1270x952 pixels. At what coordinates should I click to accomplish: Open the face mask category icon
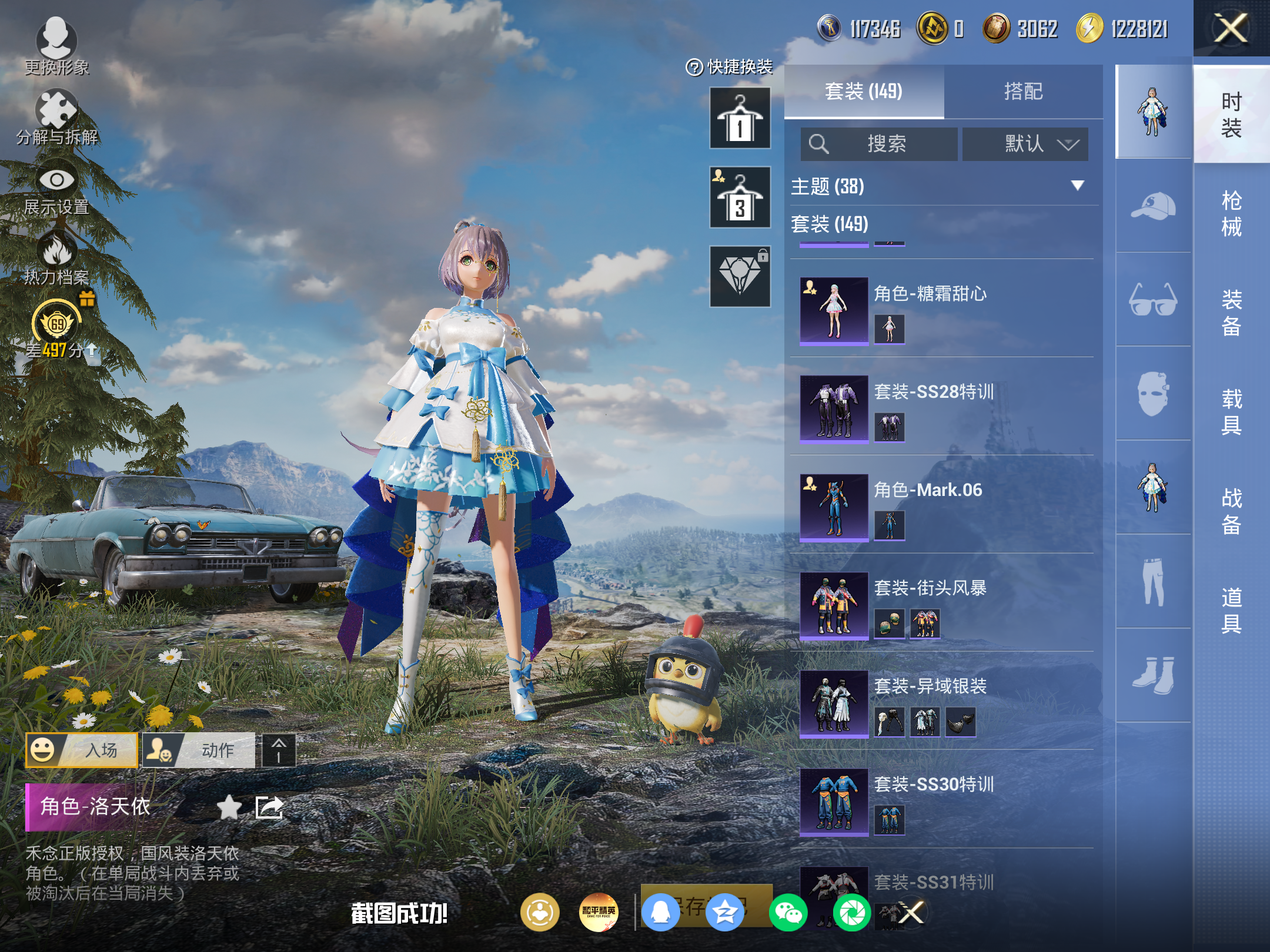pyautogui.click(x=1153, y=394)
